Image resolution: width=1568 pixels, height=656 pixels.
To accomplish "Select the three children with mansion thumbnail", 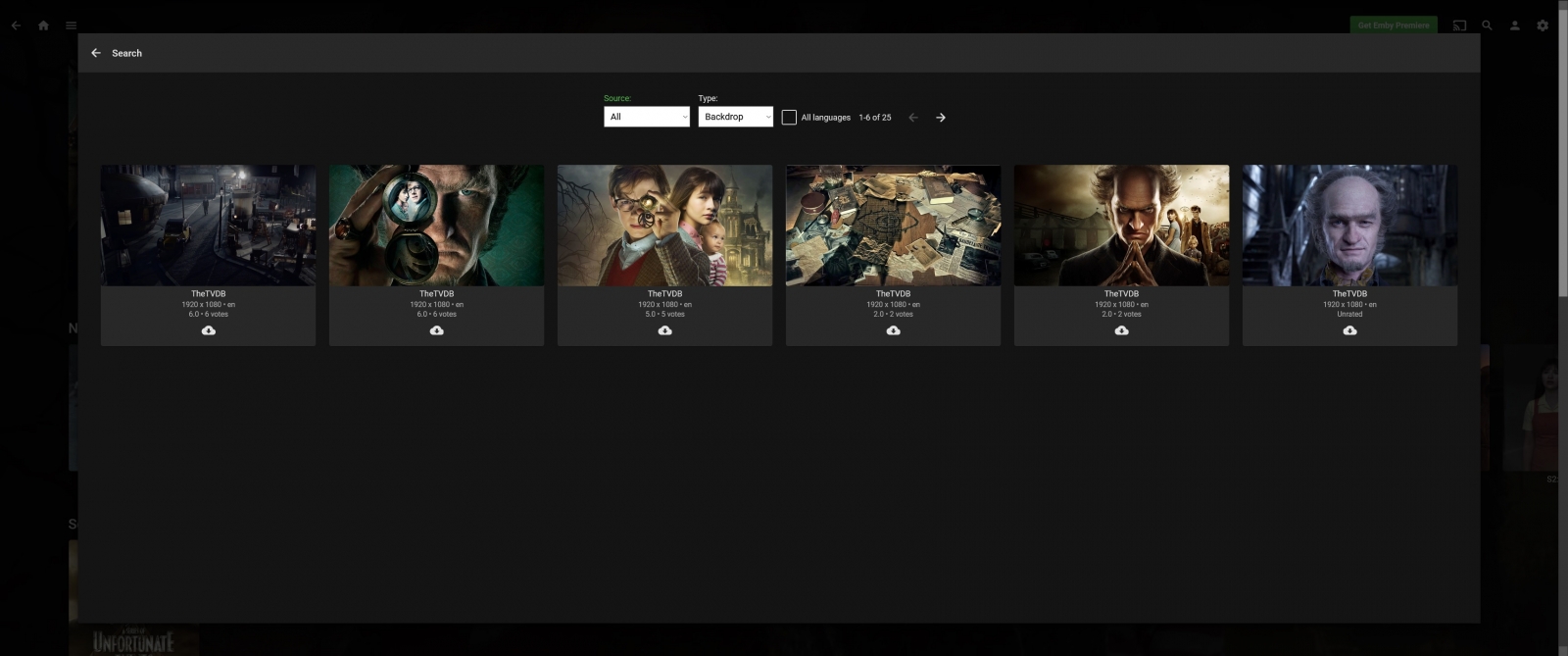I will (665, 226).
